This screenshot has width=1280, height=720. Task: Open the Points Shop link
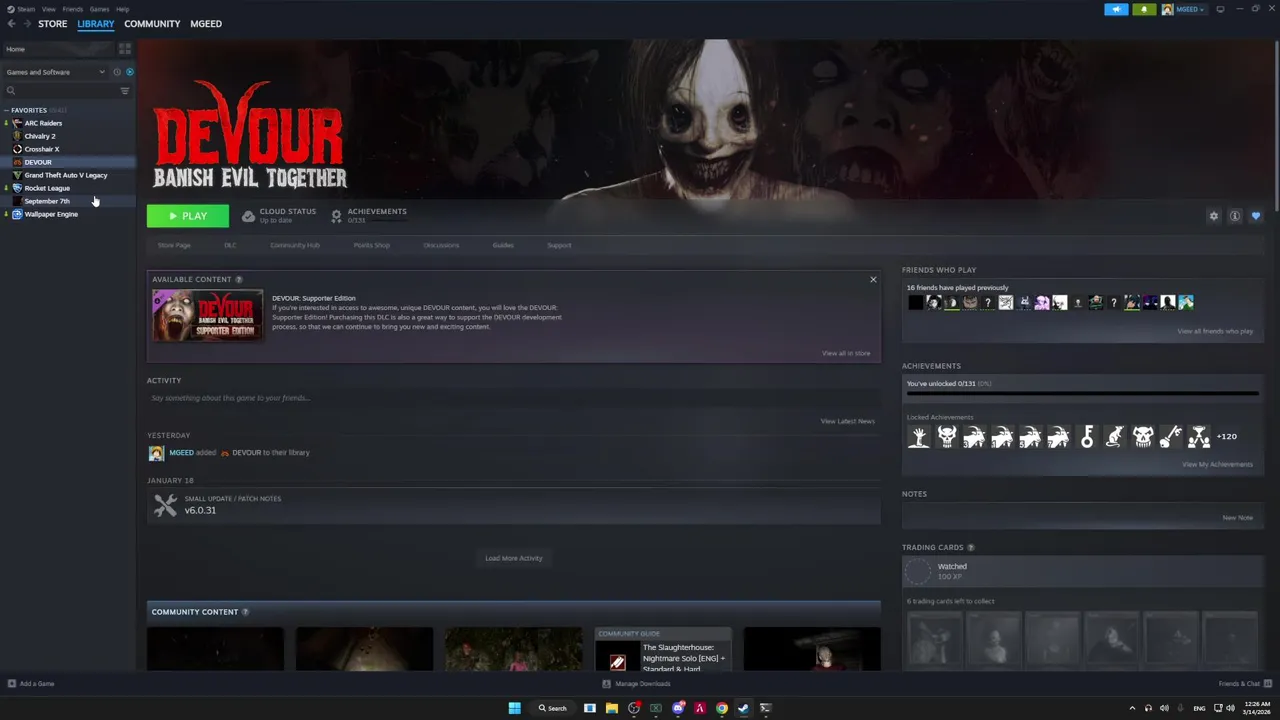pos(371,245)
